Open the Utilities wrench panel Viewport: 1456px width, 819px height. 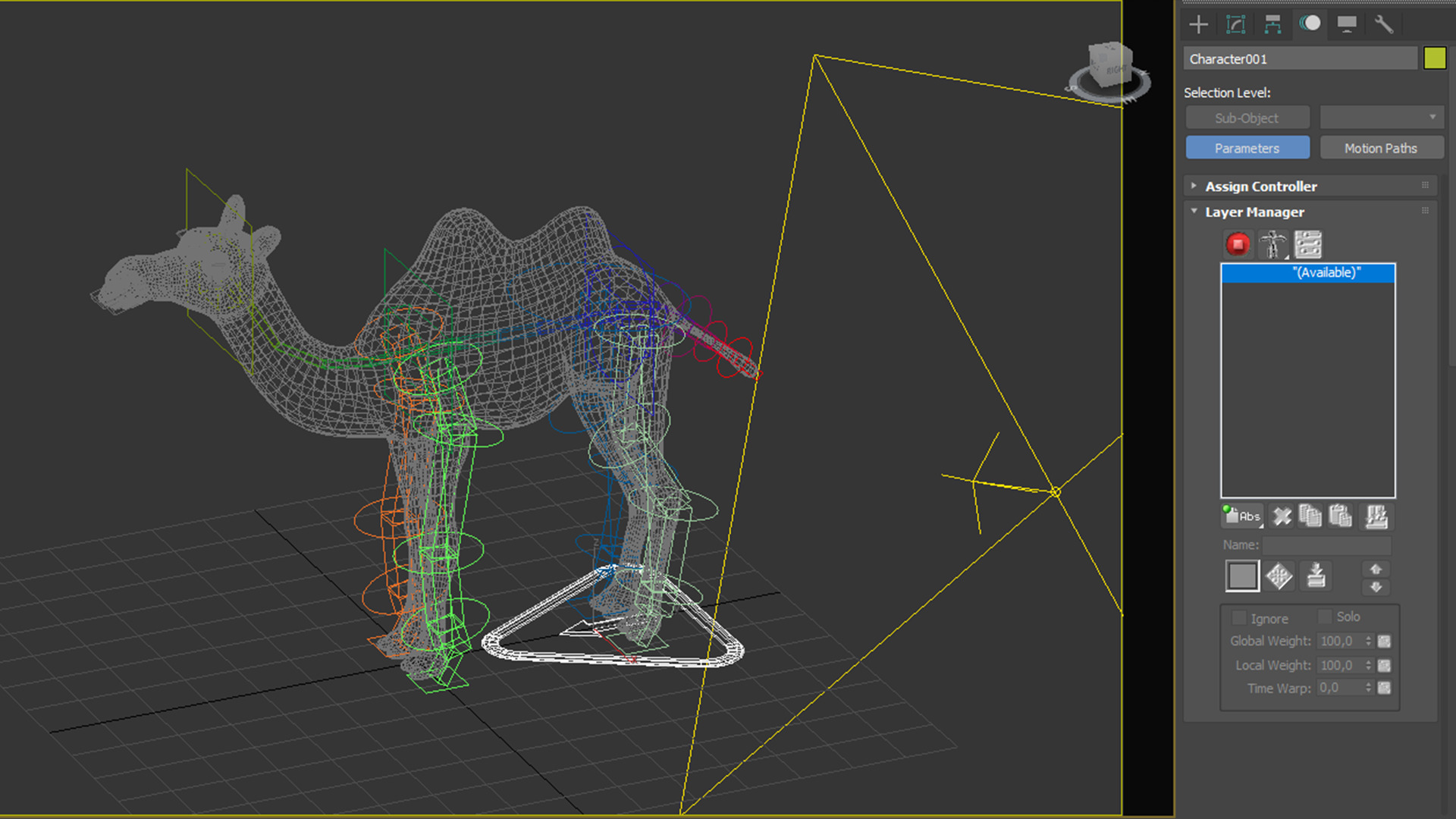(1384, 24)
